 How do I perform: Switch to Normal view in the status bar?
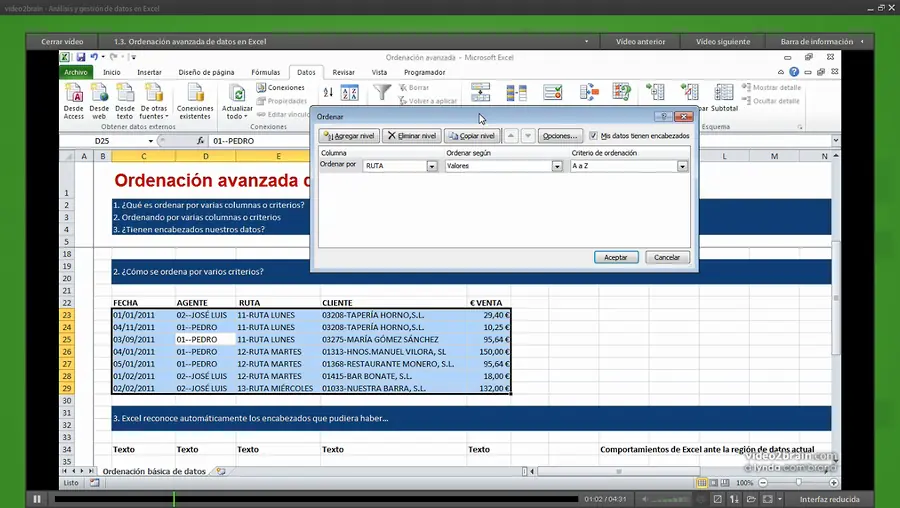coord(701,483)
